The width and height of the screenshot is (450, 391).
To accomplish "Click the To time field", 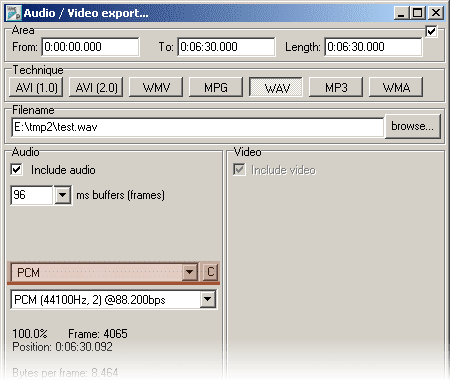I will click(x=226, y=47).
